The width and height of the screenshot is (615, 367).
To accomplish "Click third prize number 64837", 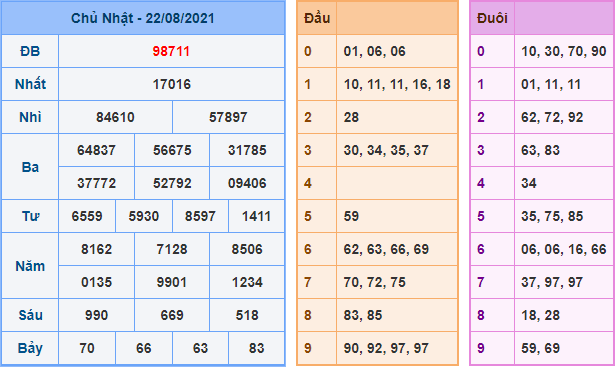I will 96,150.
